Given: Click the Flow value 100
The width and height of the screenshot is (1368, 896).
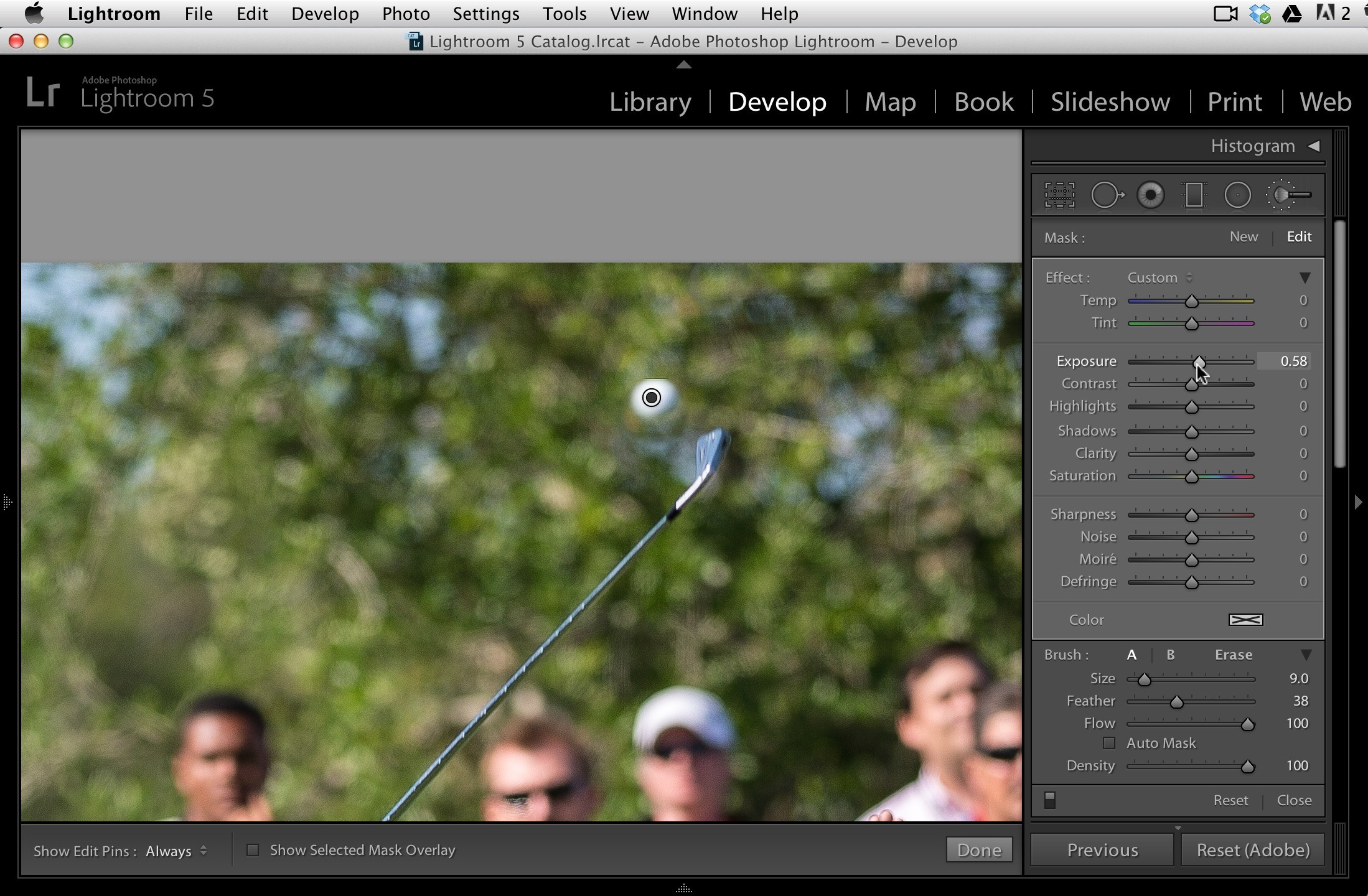Looking at the screenshot, I should 1297,723.
